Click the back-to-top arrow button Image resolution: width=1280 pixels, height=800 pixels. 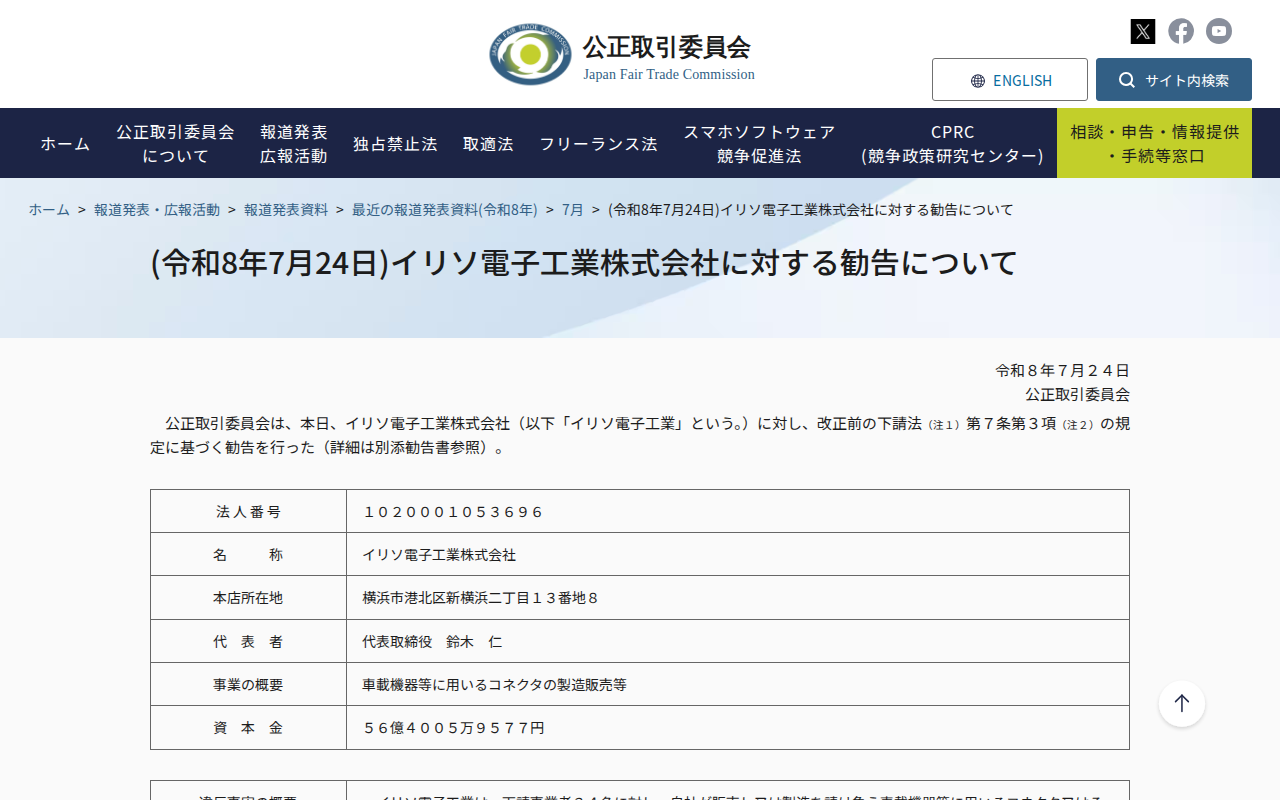1182,704
